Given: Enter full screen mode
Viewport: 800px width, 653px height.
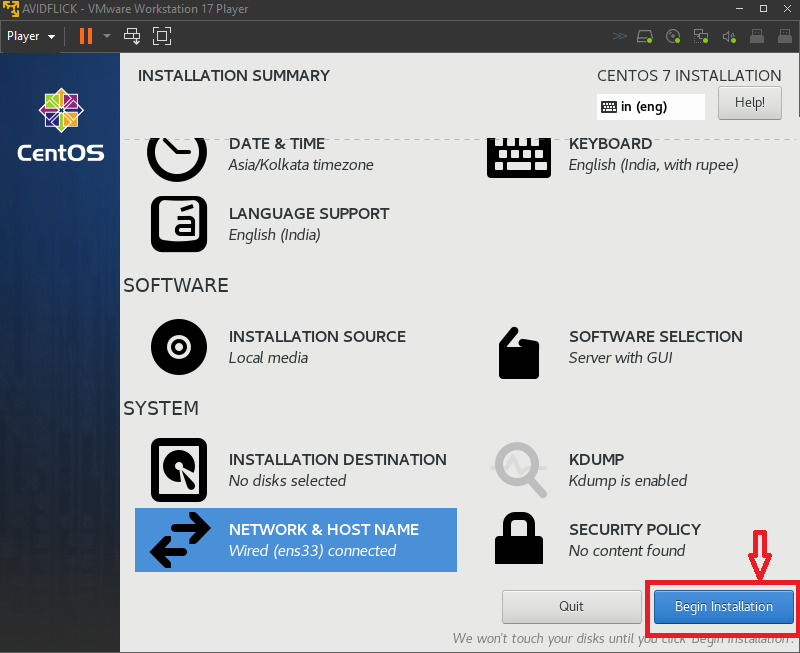Looking at the screenshot, I should click(162, 36).
